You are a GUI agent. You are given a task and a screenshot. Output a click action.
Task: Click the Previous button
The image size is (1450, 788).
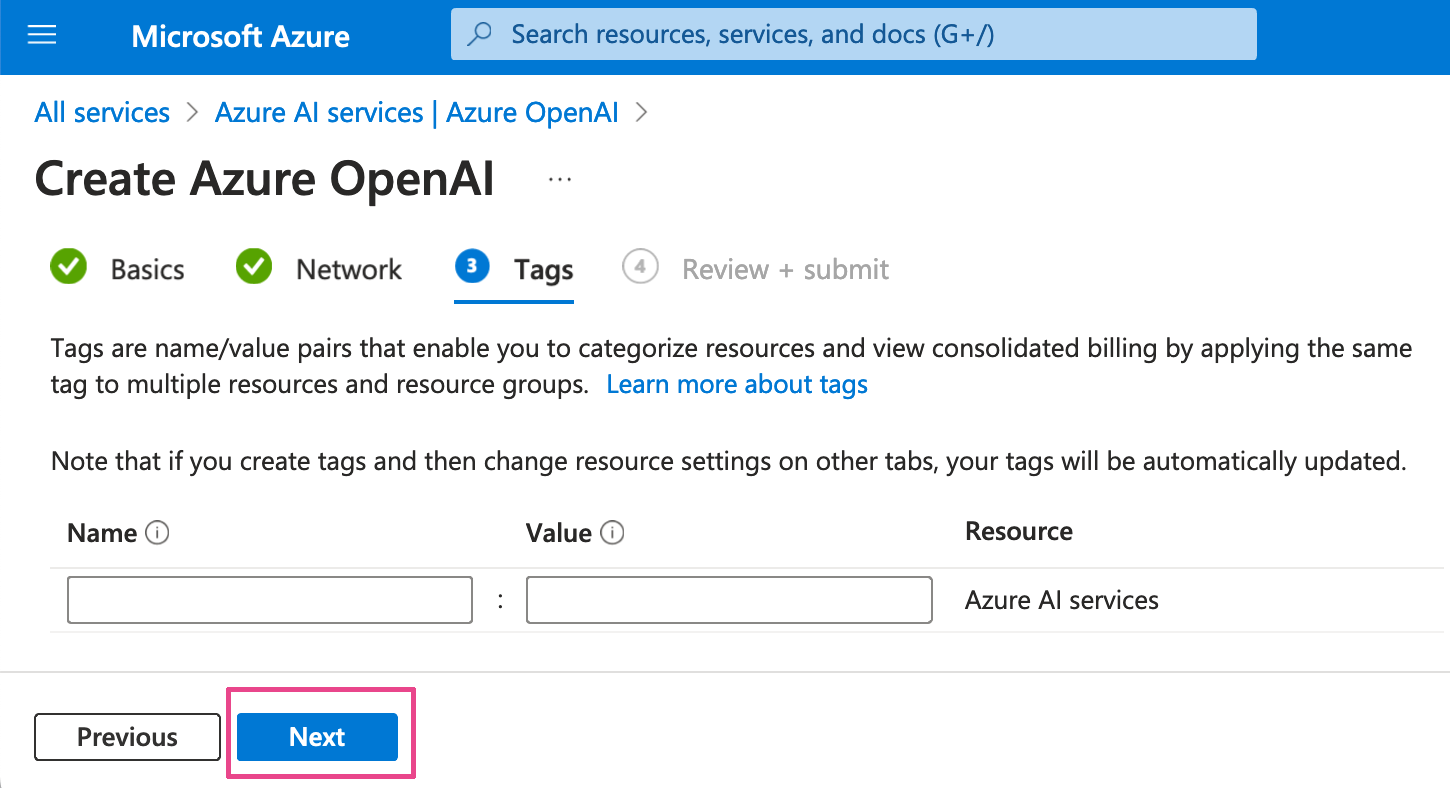[127, 737]
